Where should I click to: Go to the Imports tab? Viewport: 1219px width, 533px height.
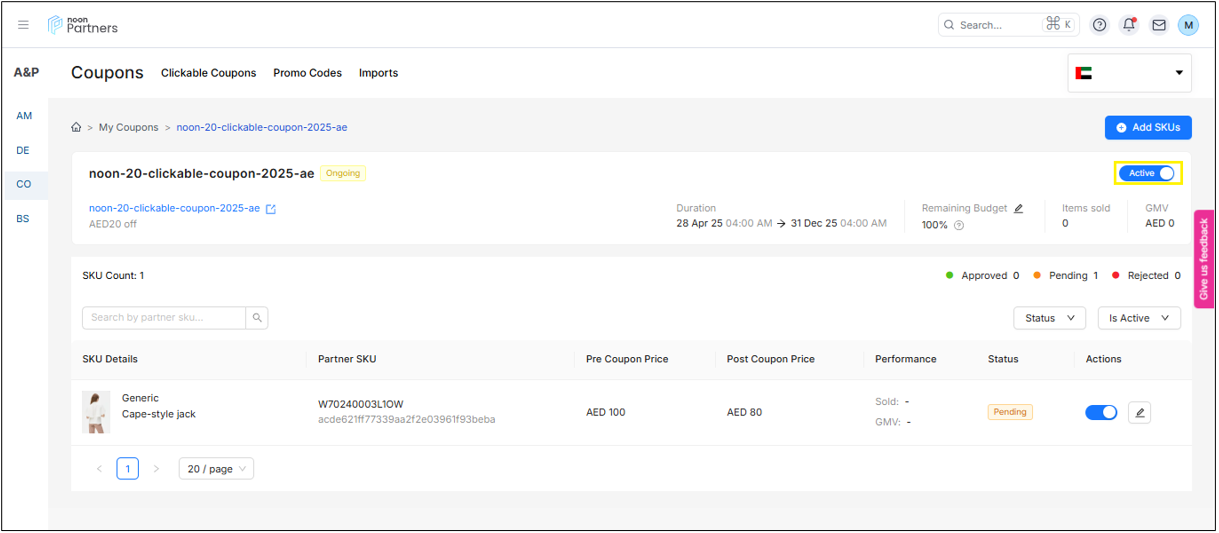point(378,73)
